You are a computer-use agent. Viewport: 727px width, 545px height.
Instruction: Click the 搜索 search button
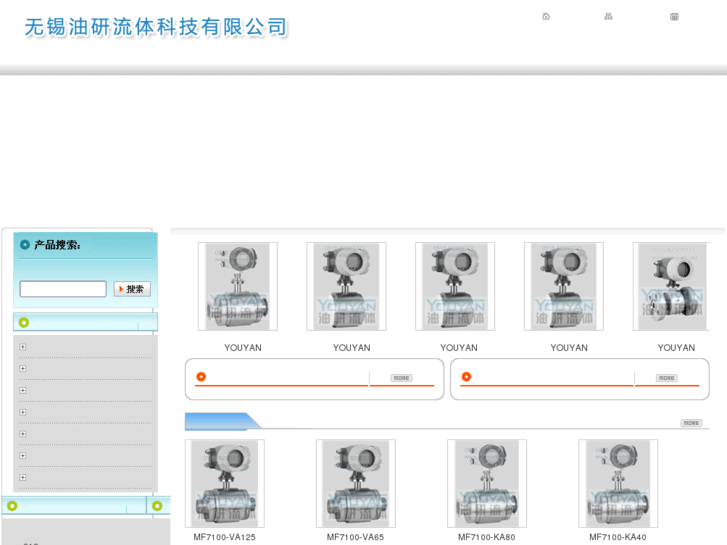point(132,289)
